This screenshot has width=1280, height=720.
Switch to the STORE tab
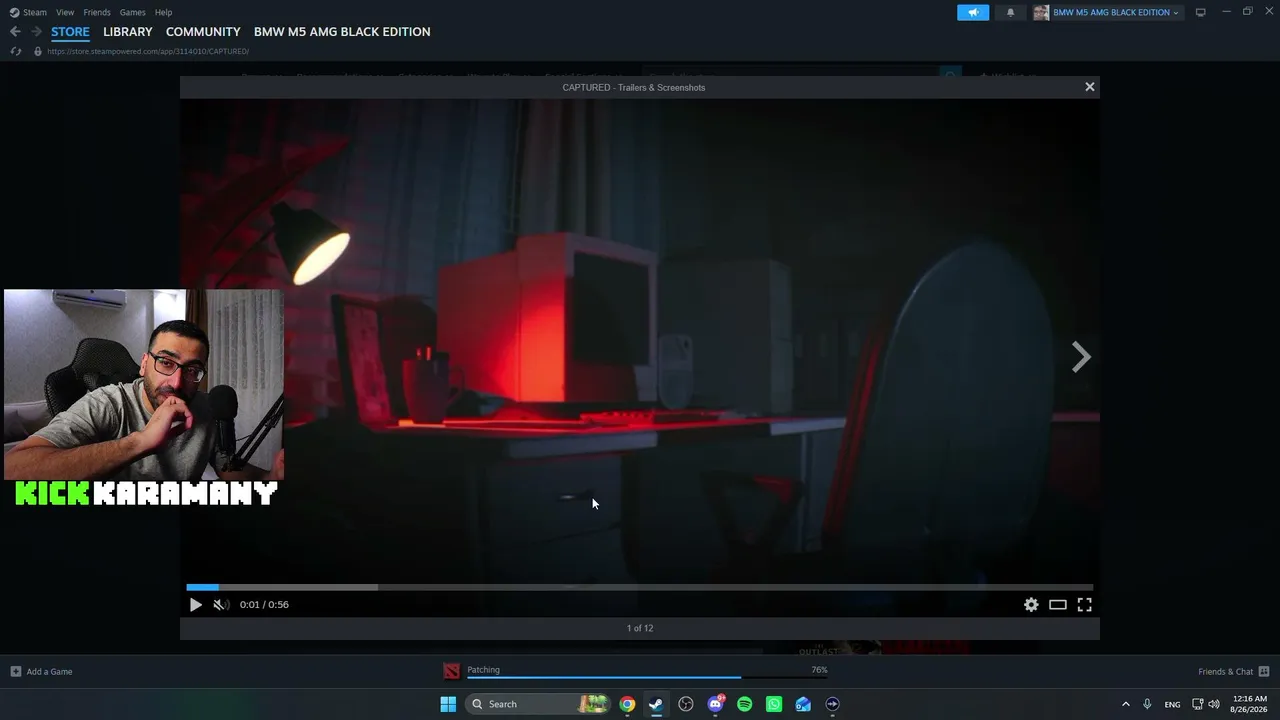[x=70, y=32]
